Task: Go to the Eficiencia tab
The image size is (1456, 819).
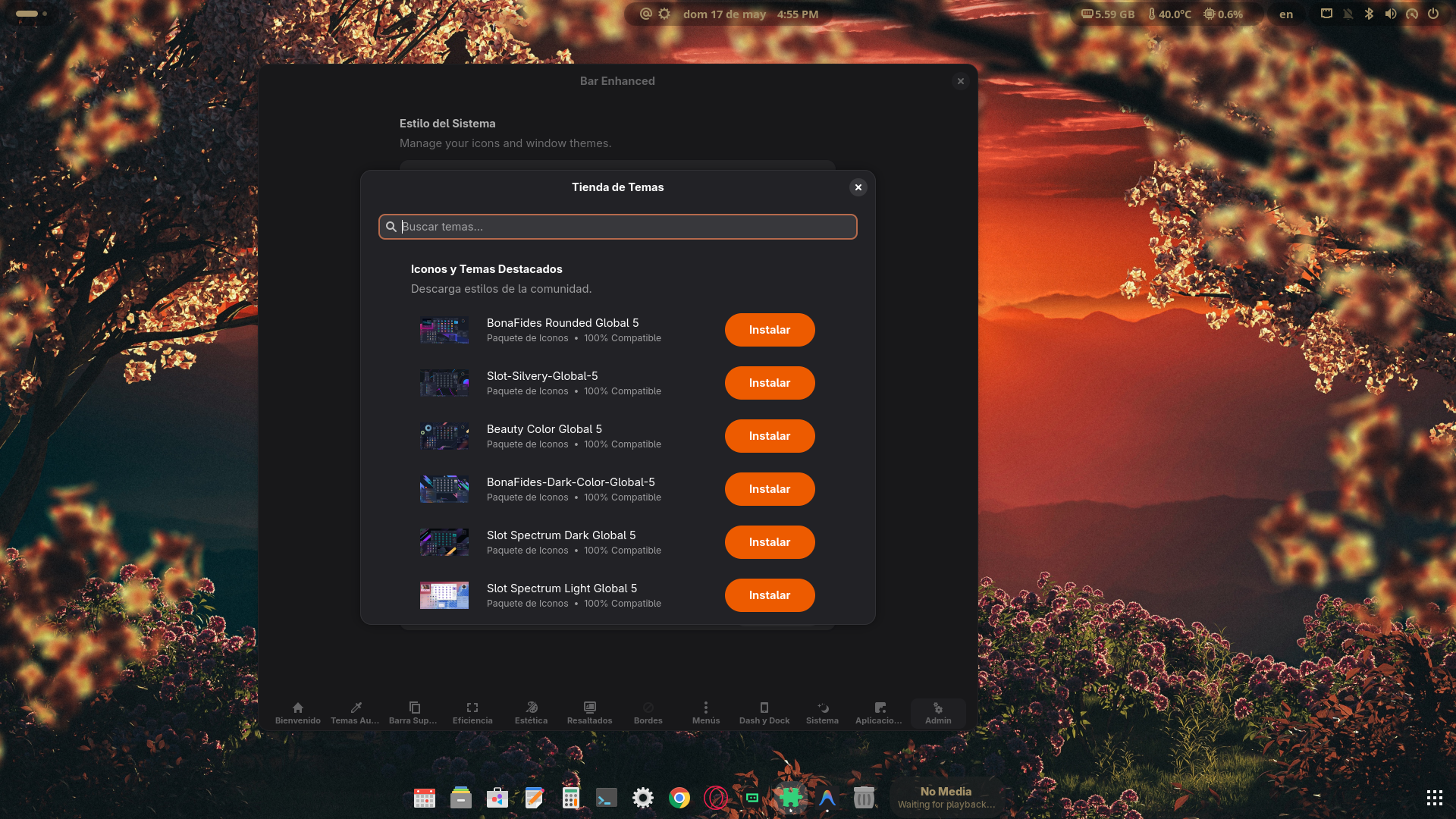Action: point(472,713)
